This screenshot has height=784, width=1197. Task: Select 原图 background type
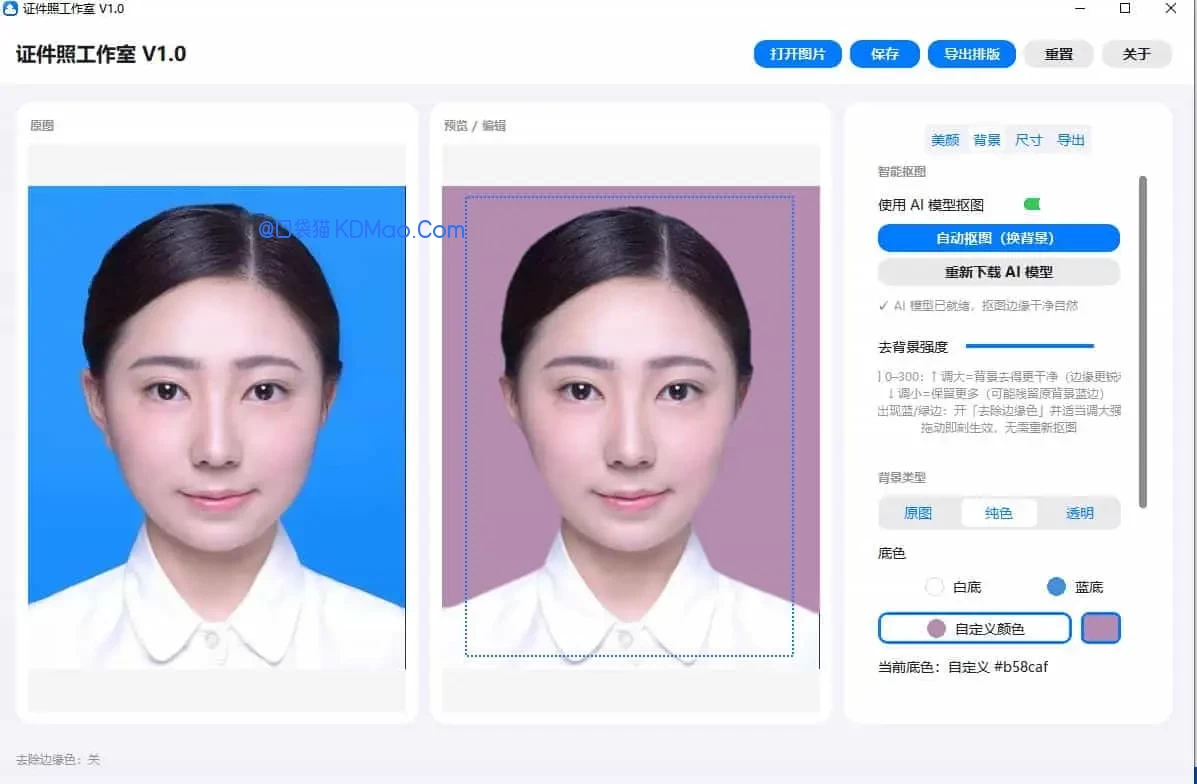(x=918, y=513)
